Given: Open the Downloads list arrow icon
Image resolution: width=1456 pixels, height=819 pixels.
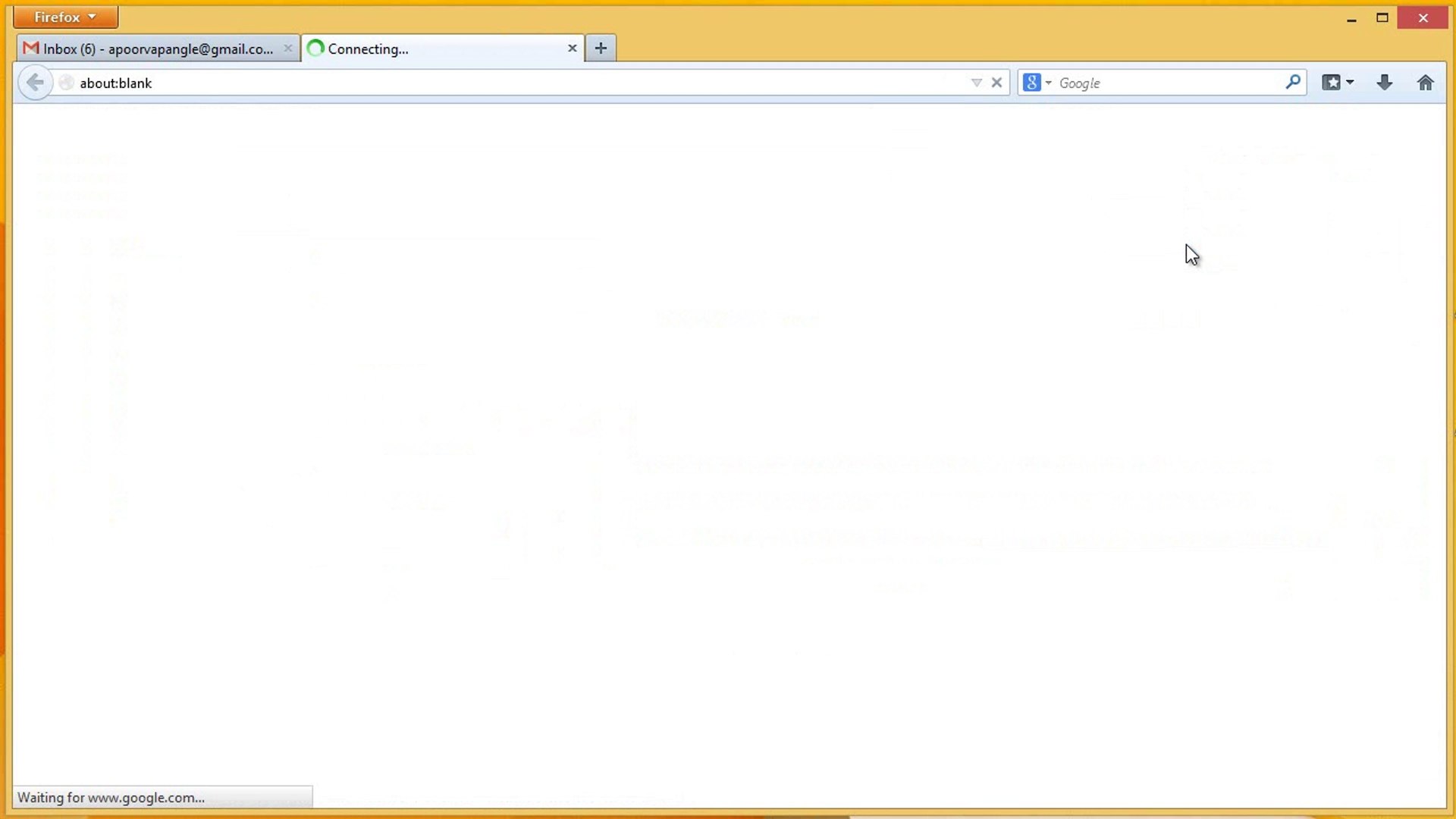Looking at the screenshot, I should [1384, 83].
